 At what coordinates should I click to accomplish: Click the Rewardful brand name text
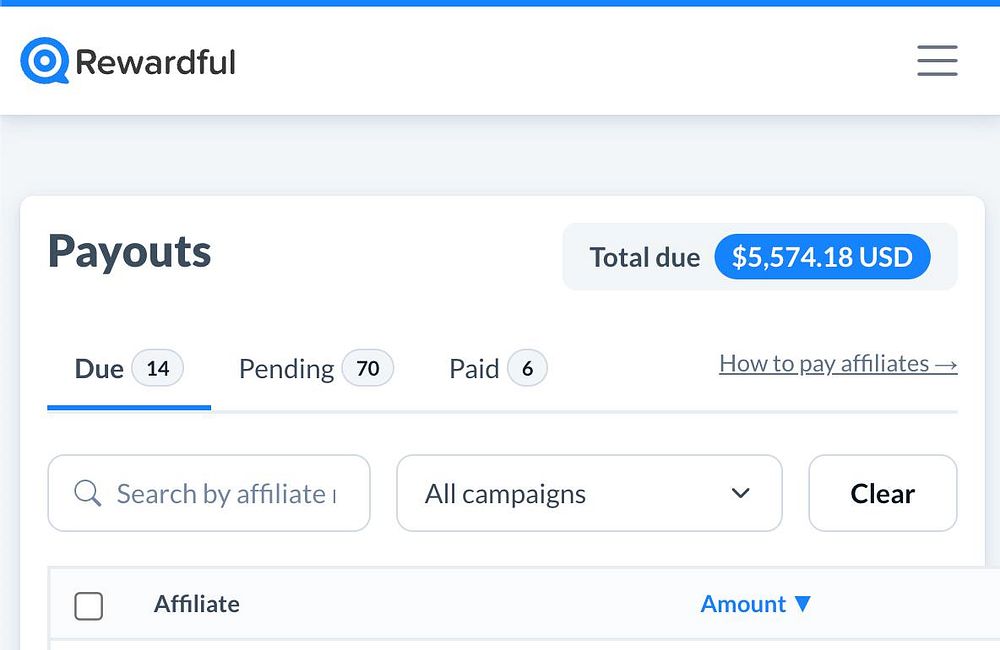click(156, 62)
